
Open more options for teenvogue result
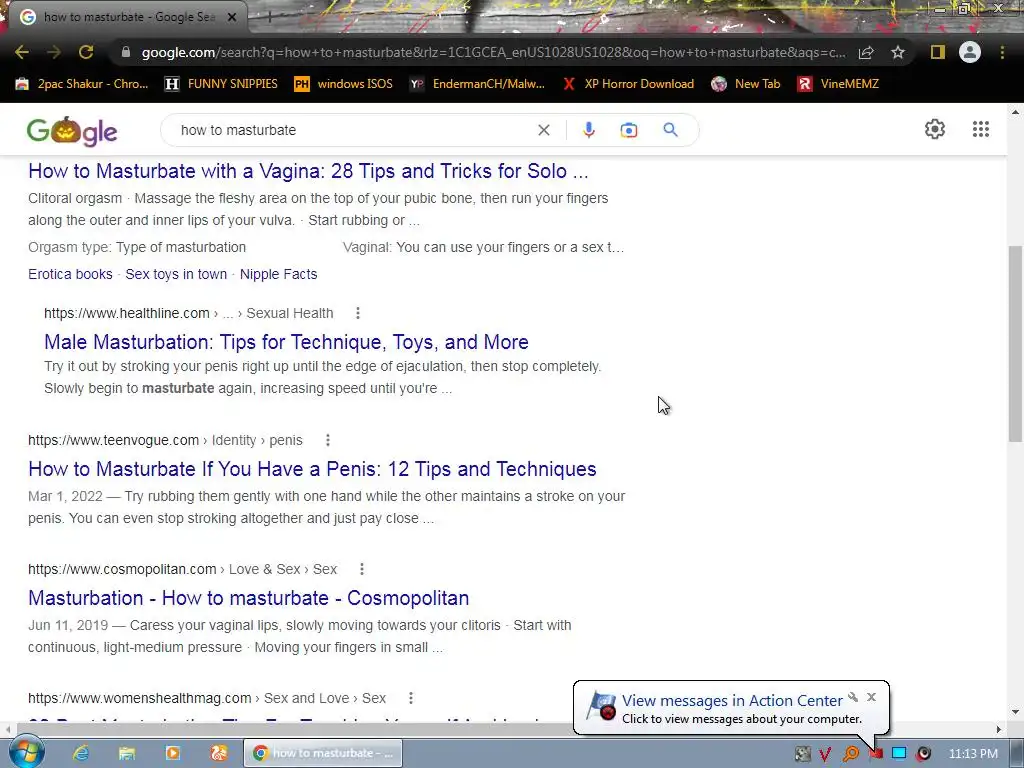[328, 440]
